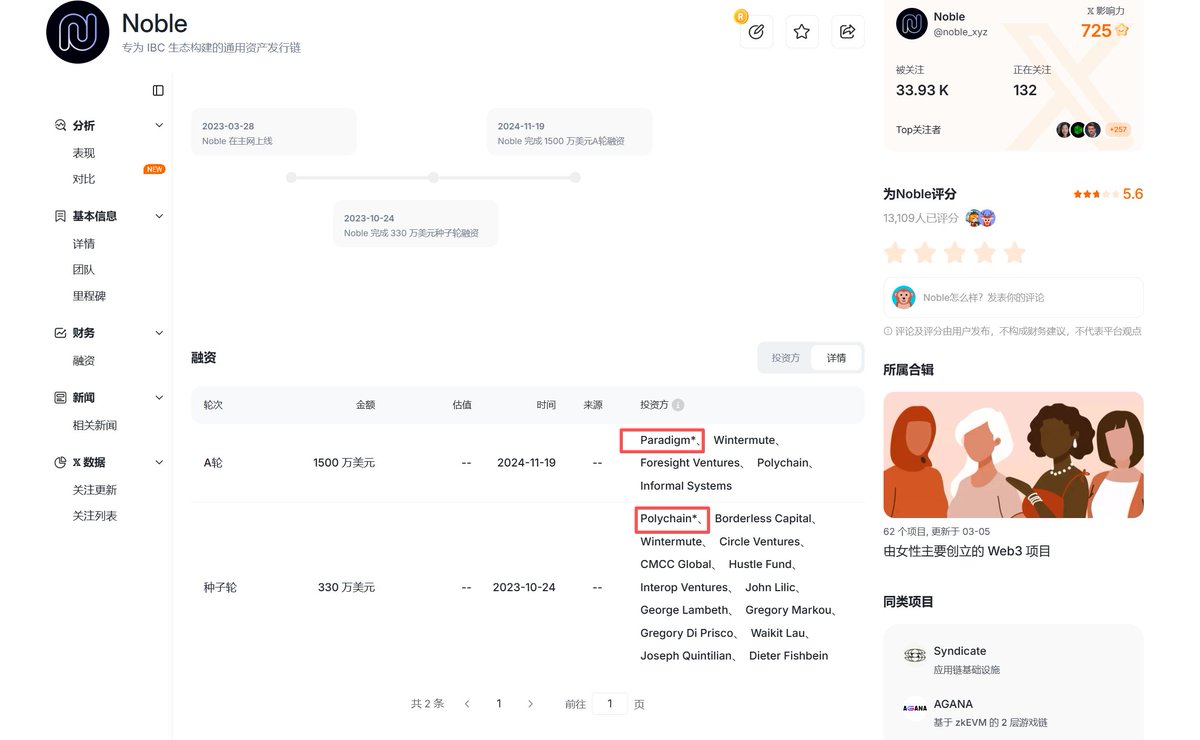Open Interop Ventures investor link
1200x740 pixels.
coord(684,588)
